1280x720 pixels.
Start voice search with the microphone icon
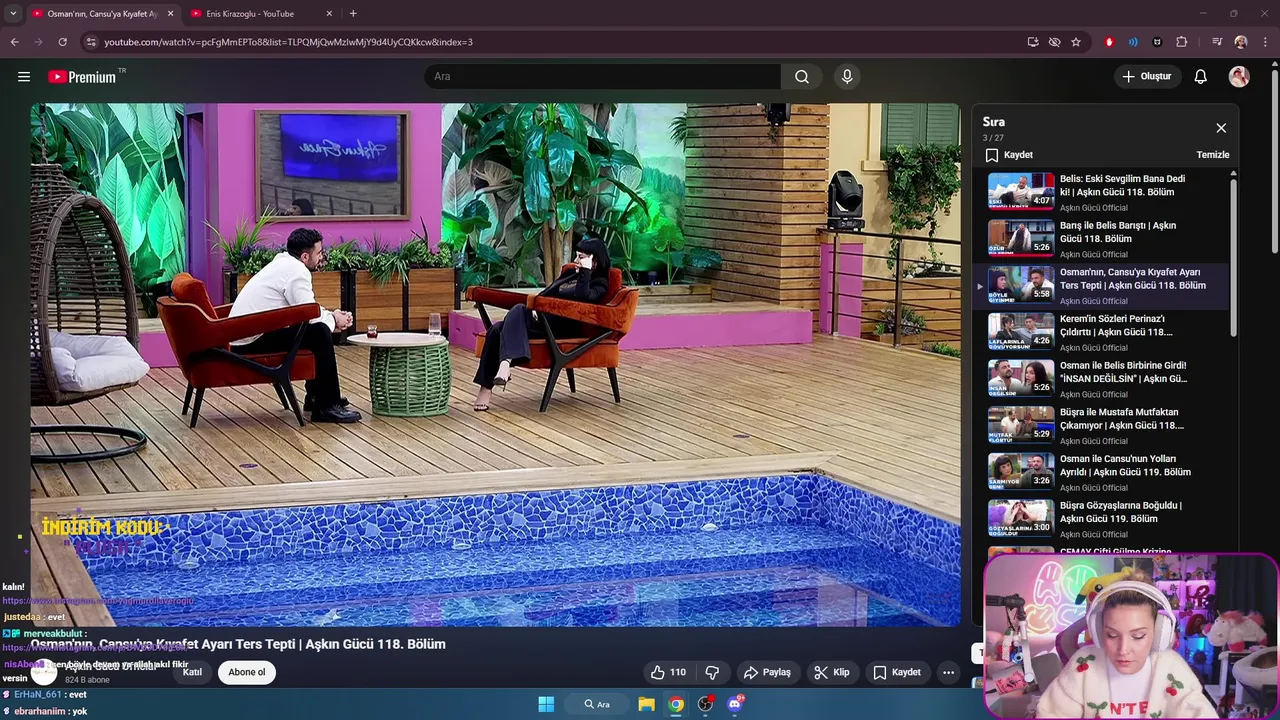click(847, 77)
